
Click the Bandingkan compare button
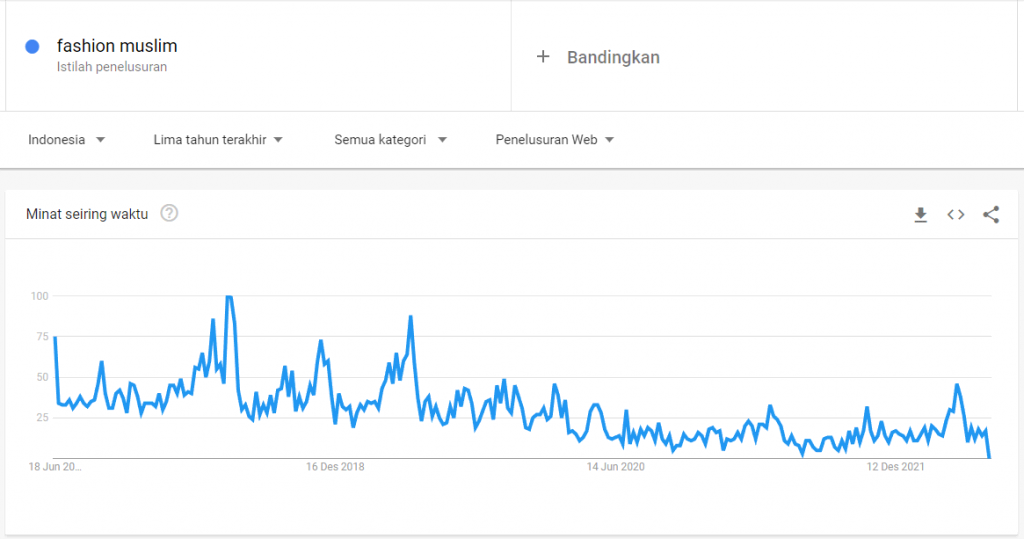pos(613,57)
